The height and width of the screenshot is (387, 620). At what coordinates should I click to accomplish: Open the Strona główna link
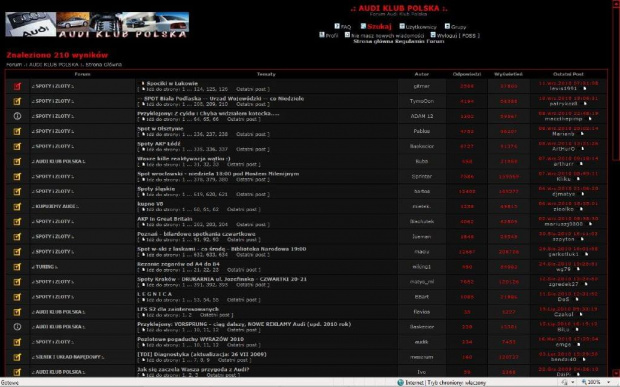click(374, 41)
